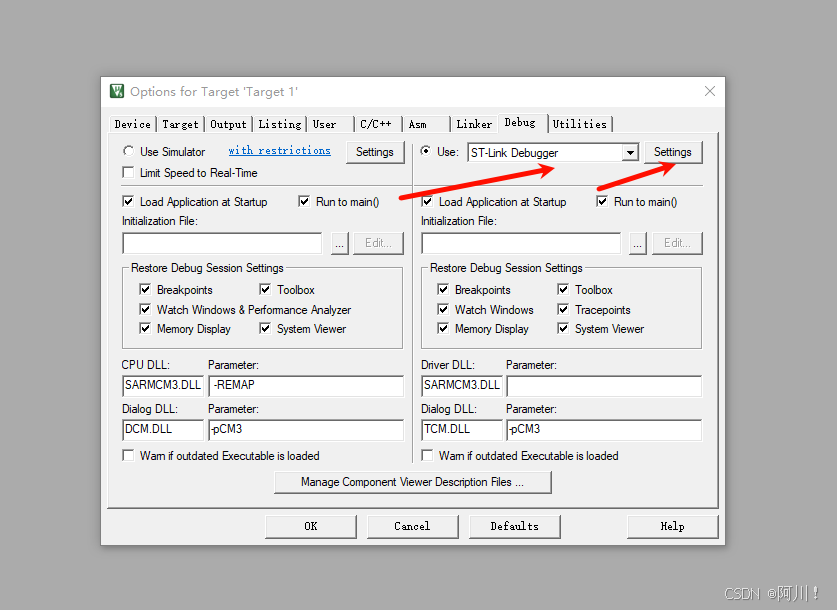
Task: Open Manage Component Viewer Description Files
Action: coord(413,482)
